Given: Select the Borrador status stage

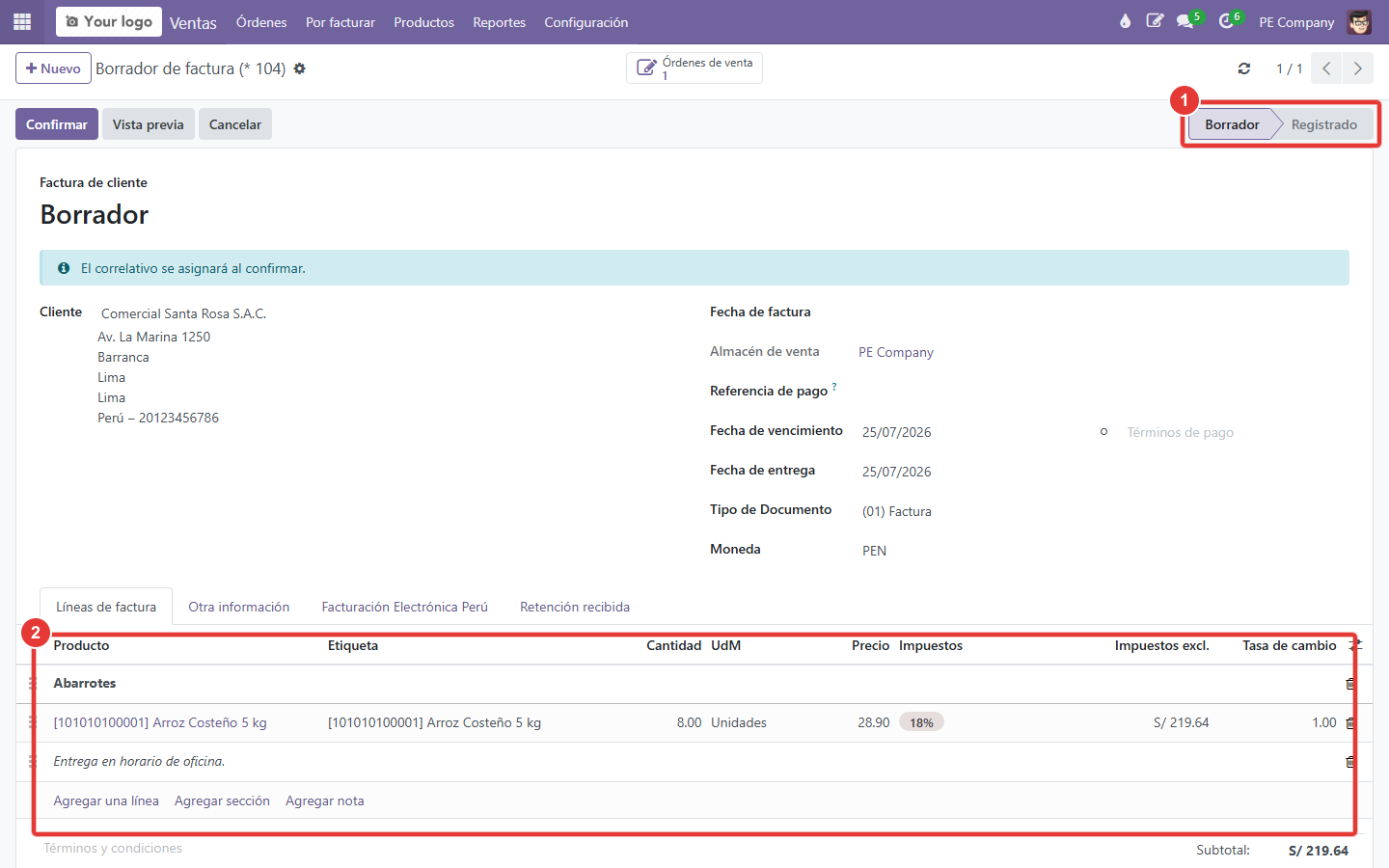Looking at the screenshot, I should click(1232, 124).
